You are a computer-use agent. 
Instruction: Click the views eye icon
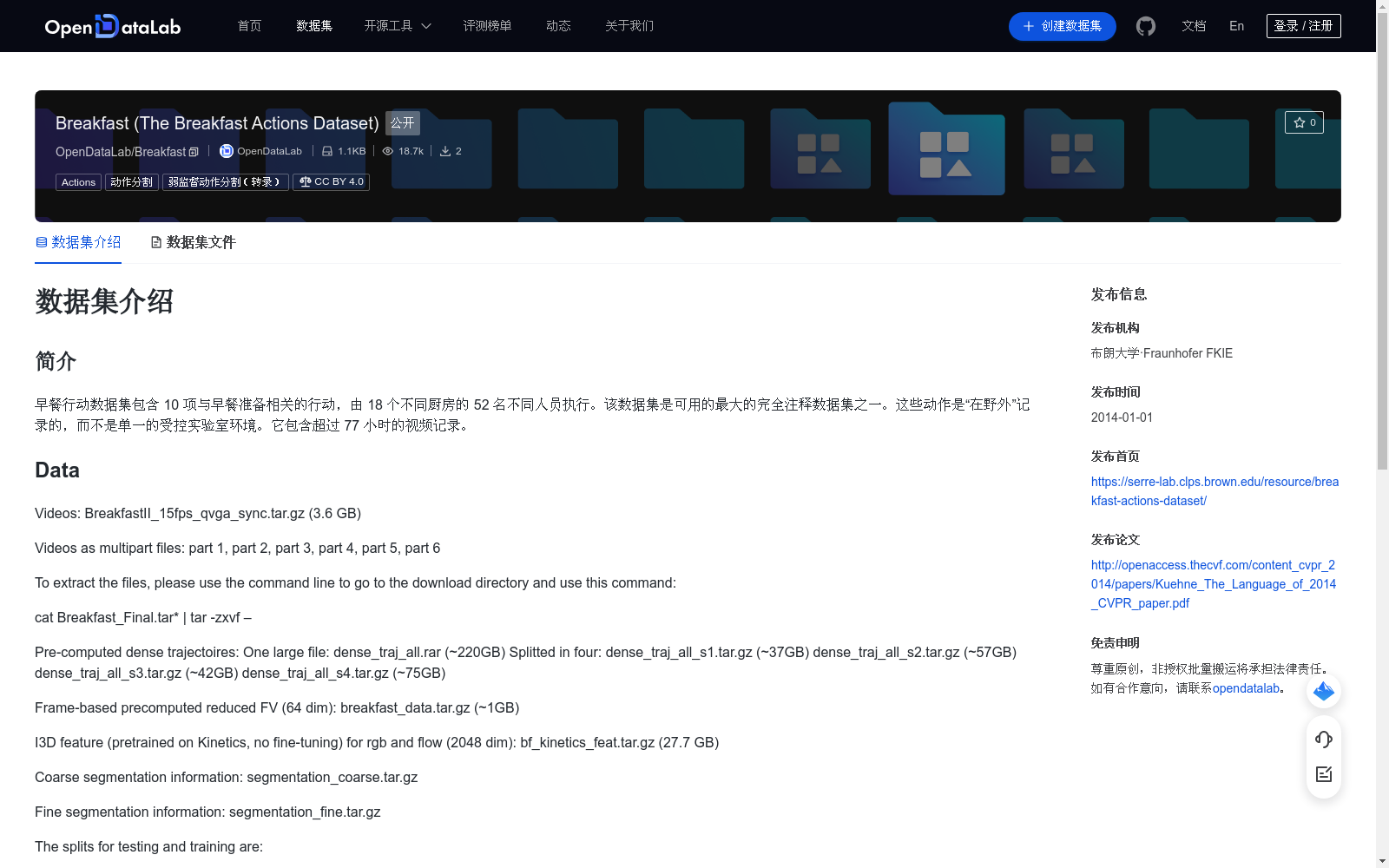(x=388, y=151)
